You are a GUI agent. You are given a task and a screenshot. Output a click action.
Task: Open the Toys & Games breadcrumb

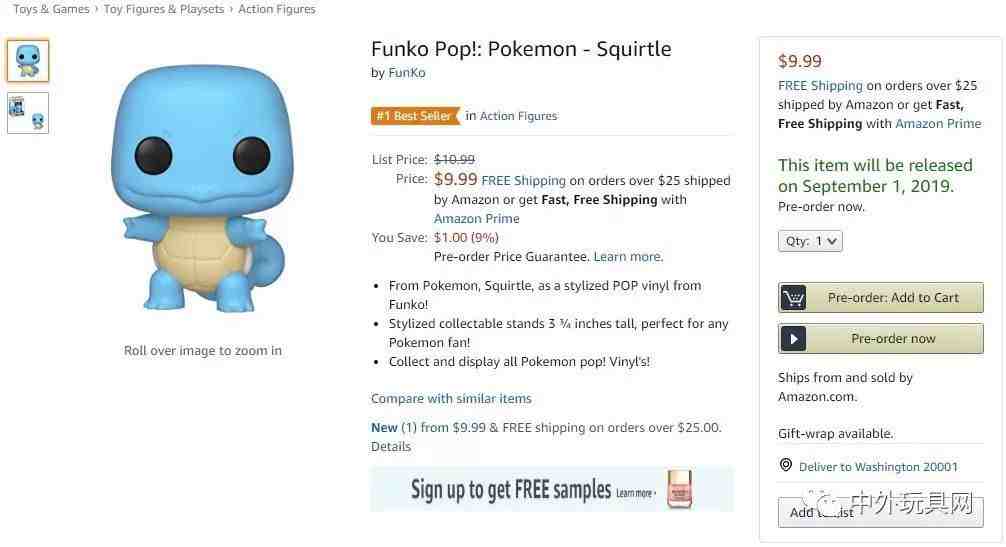51,9
